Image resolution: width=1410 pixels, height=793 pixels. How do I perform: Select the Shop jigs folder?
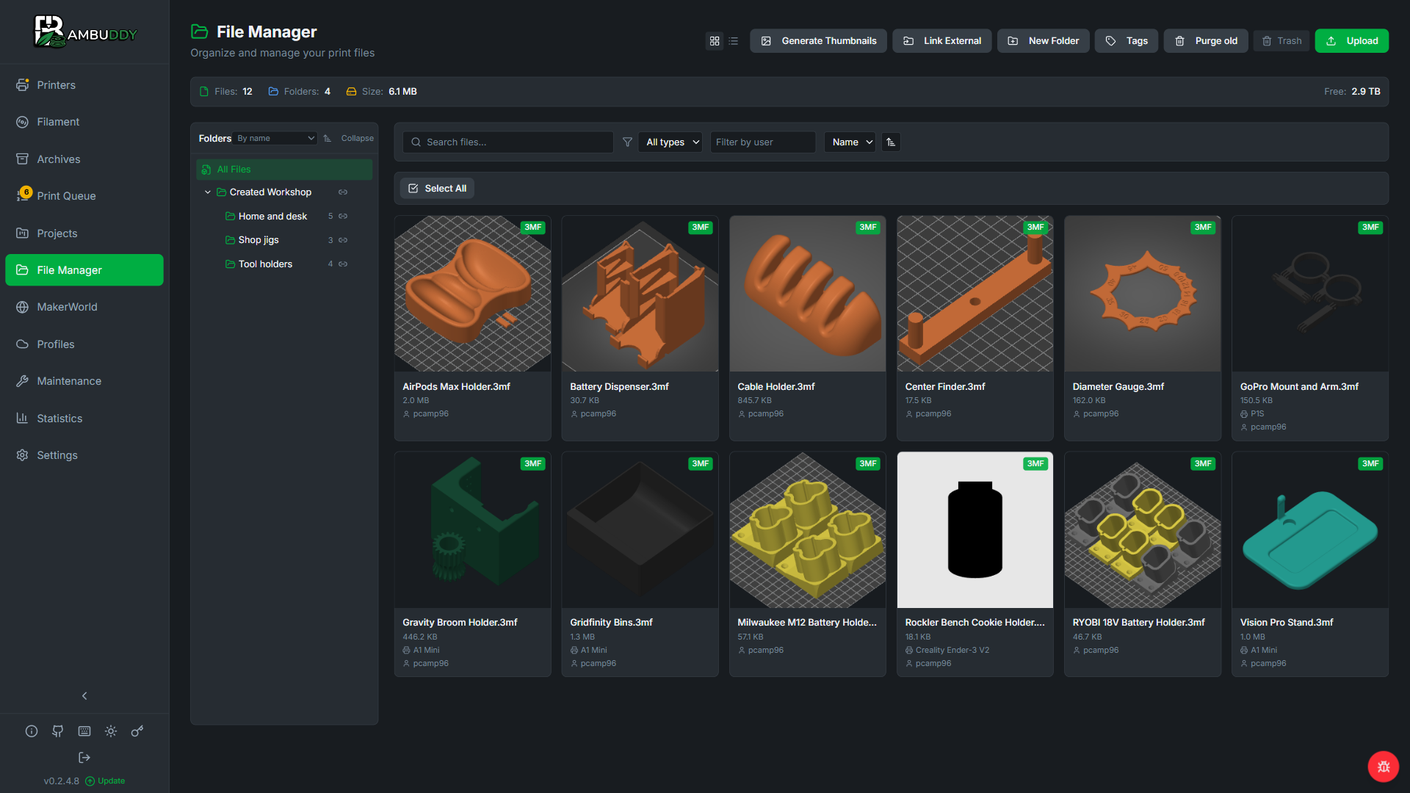point(284,240)
